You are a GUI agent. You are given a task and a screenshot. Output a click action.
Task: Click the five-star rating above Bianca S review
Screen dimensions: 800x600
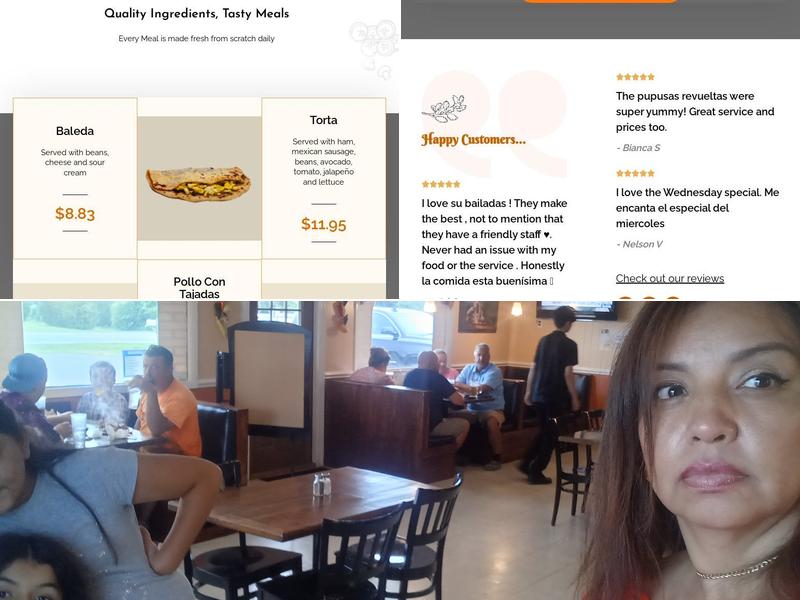[x=635, y=77]
